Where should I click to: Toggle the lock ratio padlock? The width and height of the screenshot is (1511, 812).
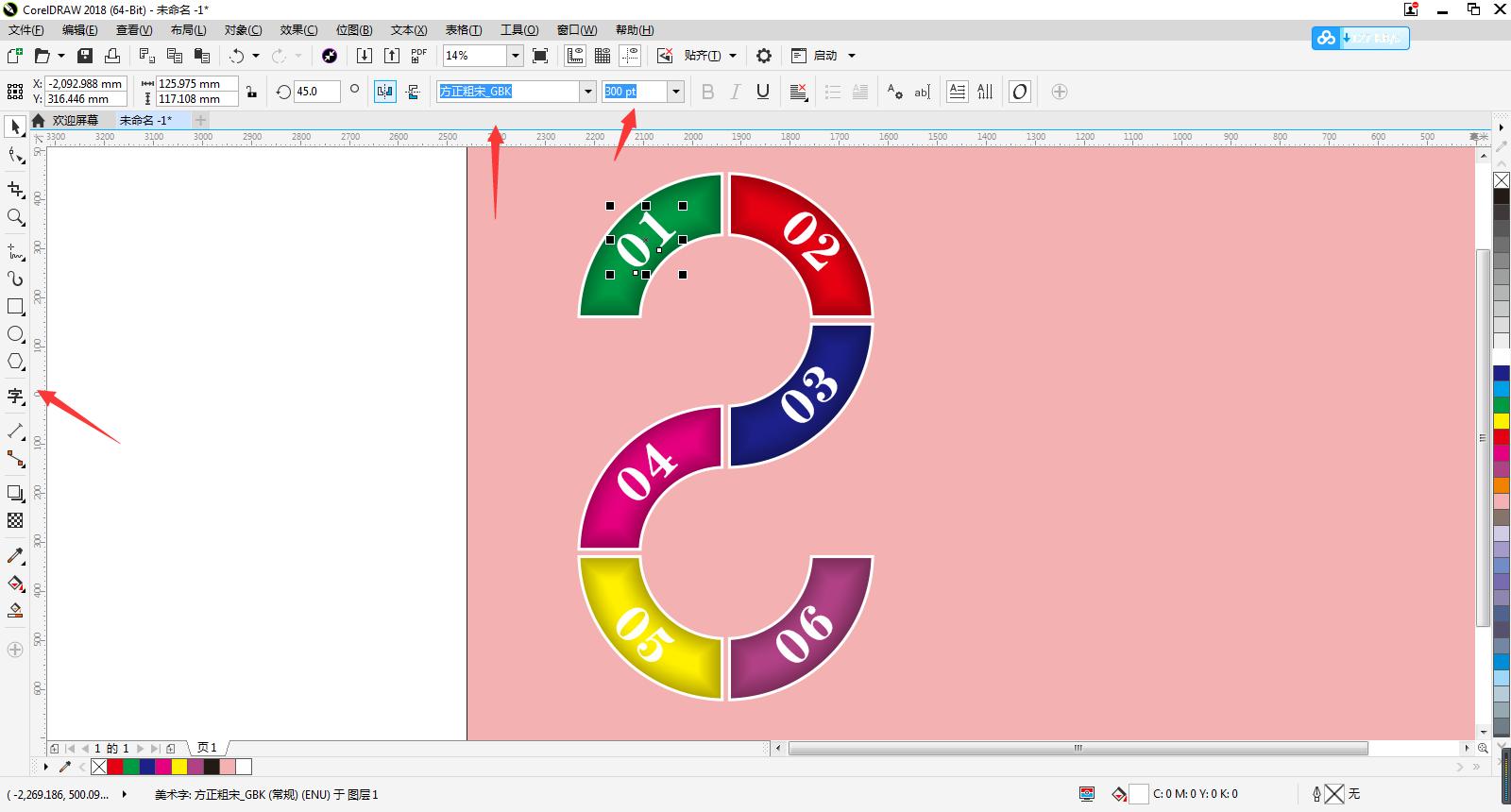251,92
